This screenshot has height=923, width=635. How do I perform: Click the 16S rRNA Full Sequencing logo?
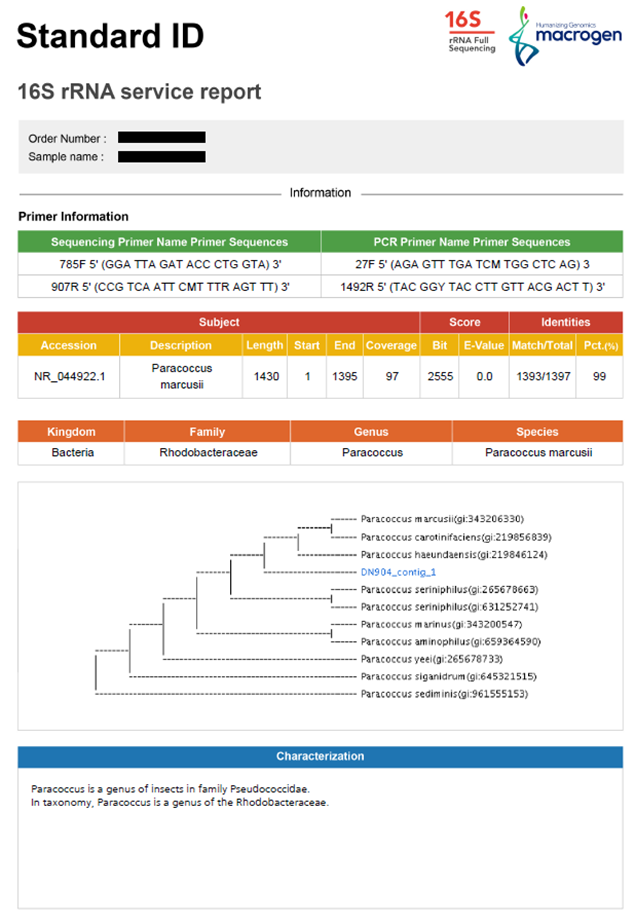point(470,32)
